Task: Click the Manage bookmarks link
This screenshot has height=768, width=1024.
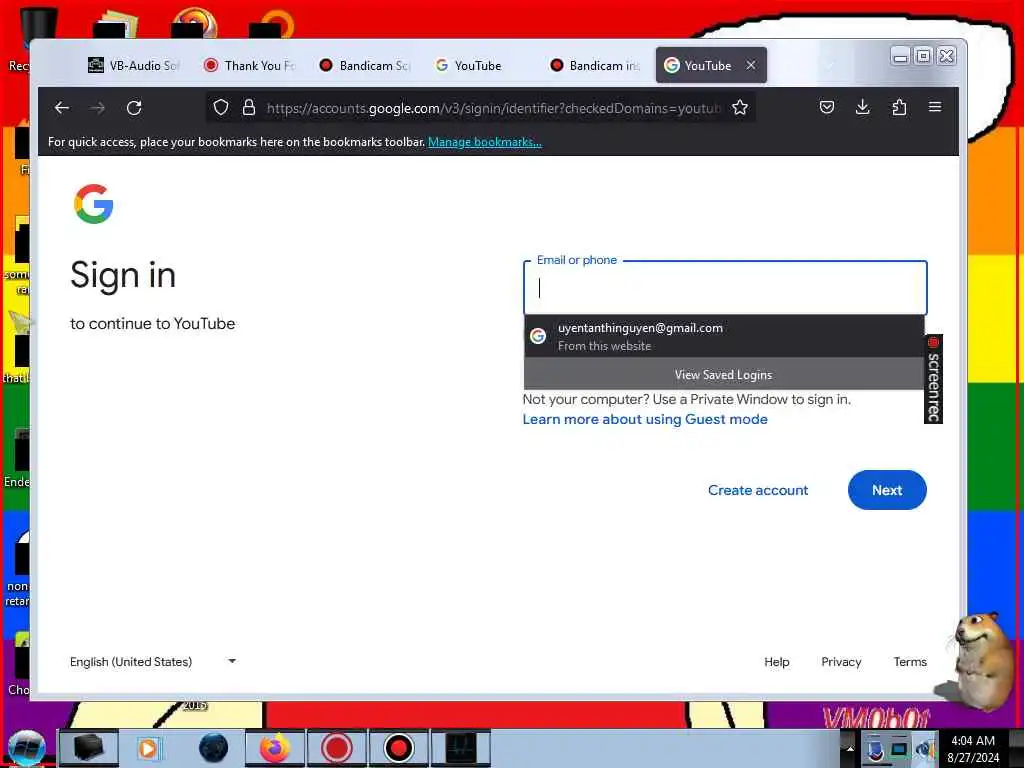Action: click(485, 142)
